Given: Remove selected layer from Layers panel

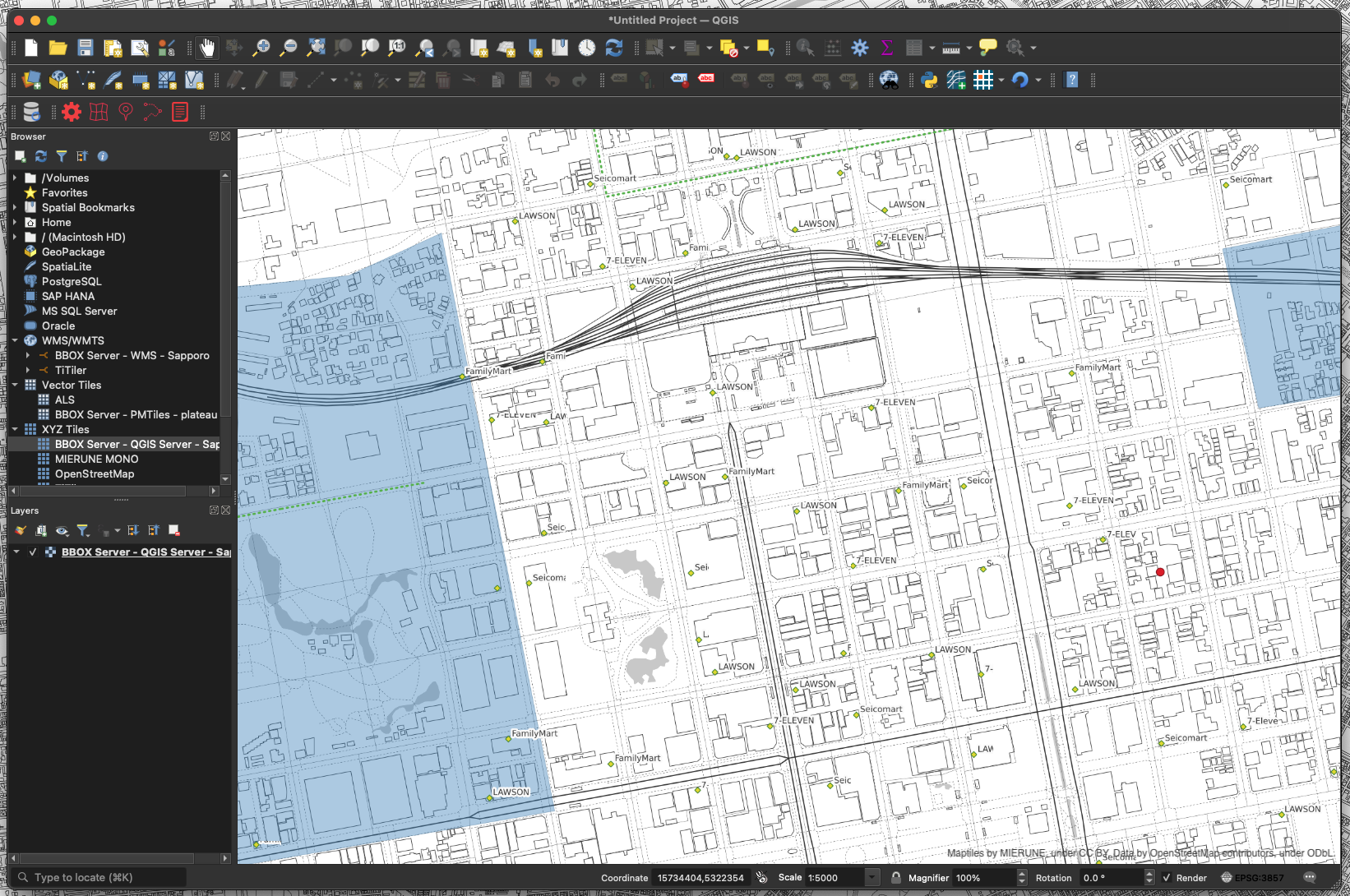Looking at the screenshot, I should click(174, 531).
